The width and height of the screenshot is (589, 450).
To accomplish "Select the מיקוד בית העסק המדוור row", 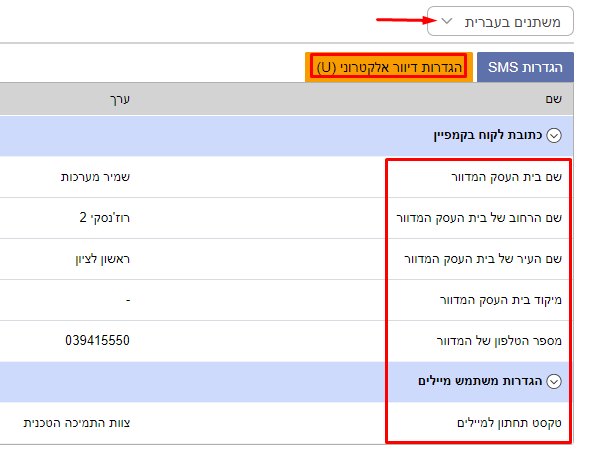I will click(x=287, y=300).
